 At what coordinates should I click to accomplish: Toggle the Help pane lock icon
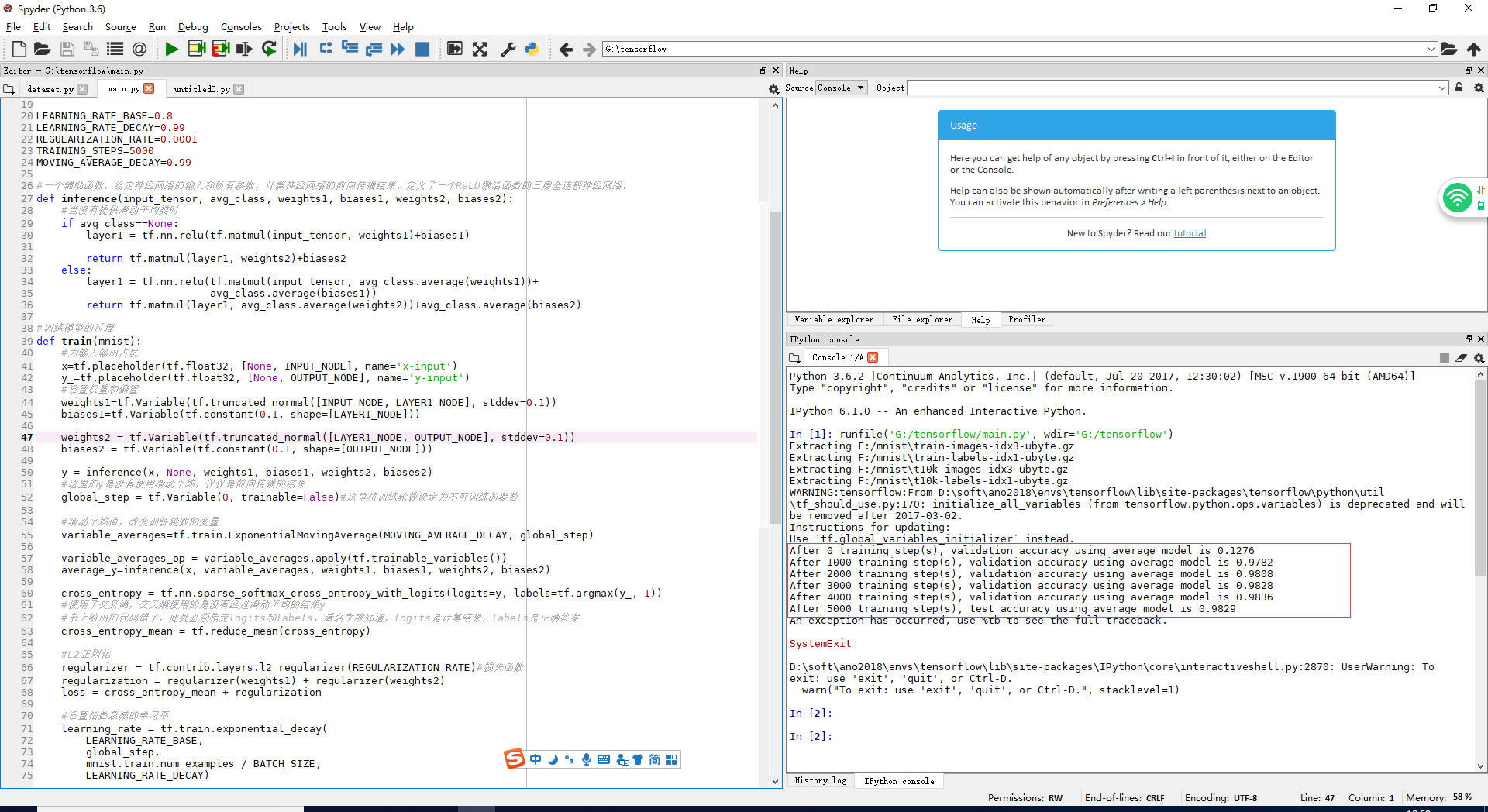(x=1459, y=88)
